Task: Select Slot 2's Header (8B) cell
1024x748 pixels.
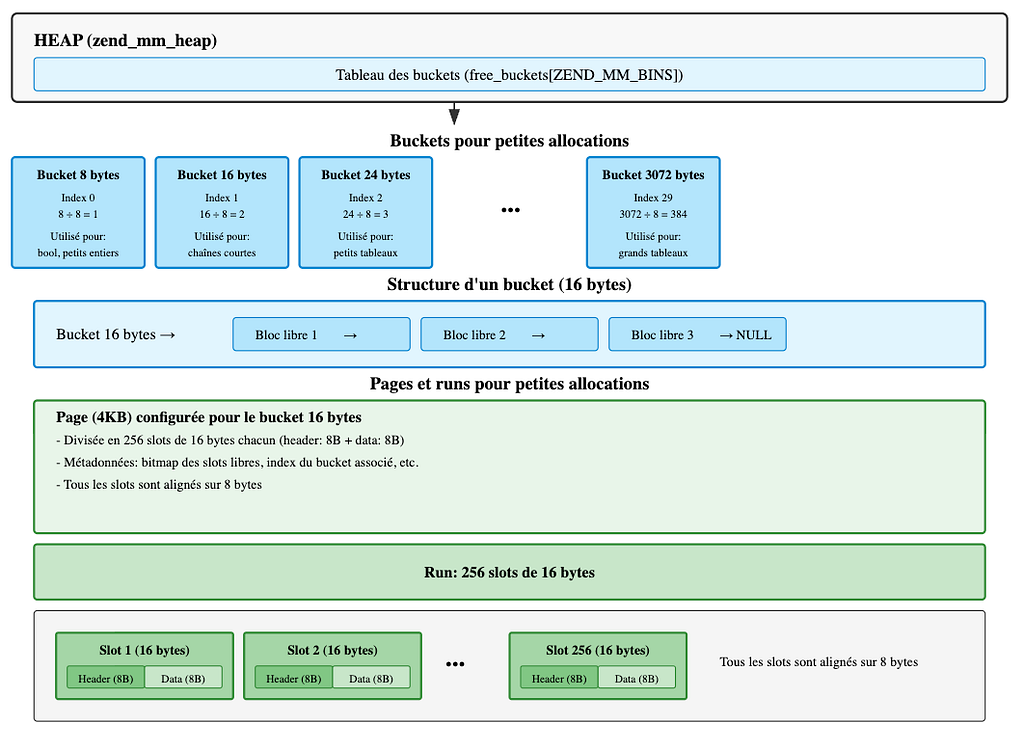Action: point(294,677)
